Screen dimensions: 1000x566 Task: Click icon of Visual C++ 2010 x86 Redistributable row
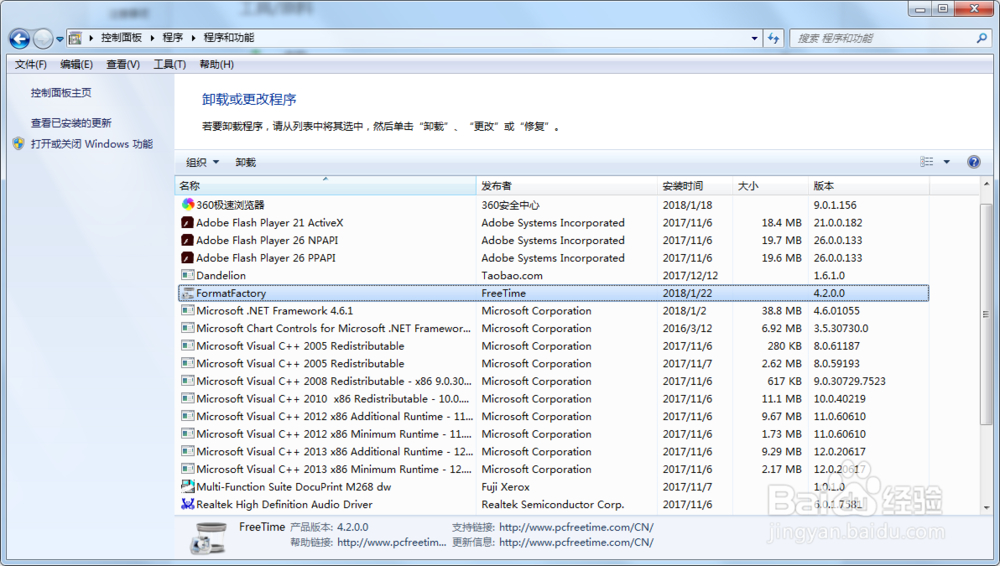point(188,398)
